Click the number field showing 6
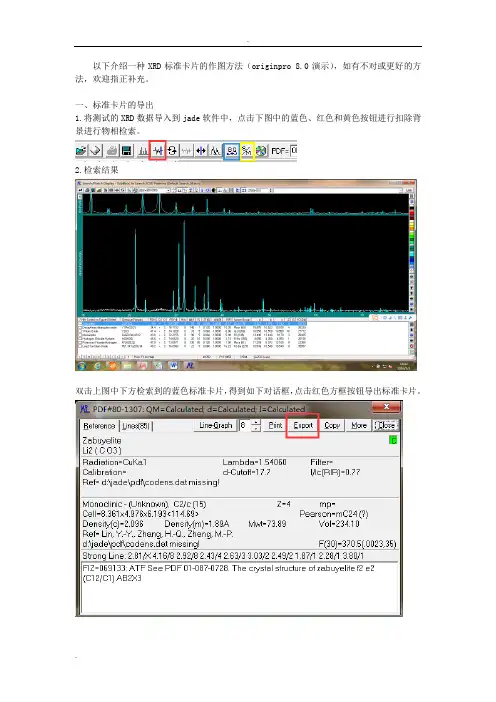Viewport: 496px width, 702px height. point(245,425)
